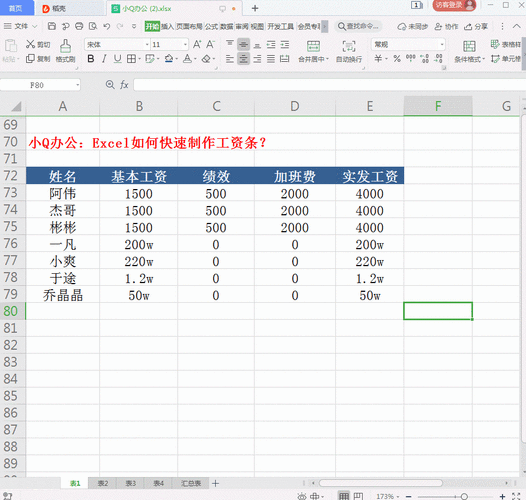
Task: Expand the borders dropdown arrow
Action: 139,59
